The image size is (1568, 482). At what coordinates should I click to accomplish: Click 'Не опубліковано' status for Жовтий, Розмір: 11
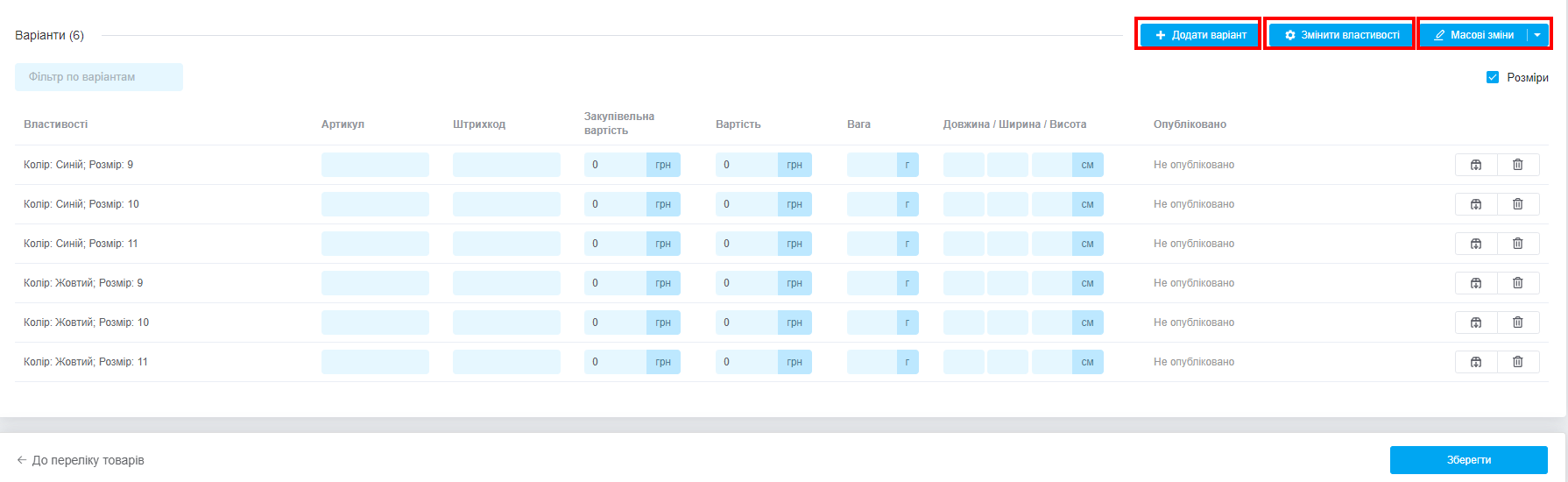1194,362
